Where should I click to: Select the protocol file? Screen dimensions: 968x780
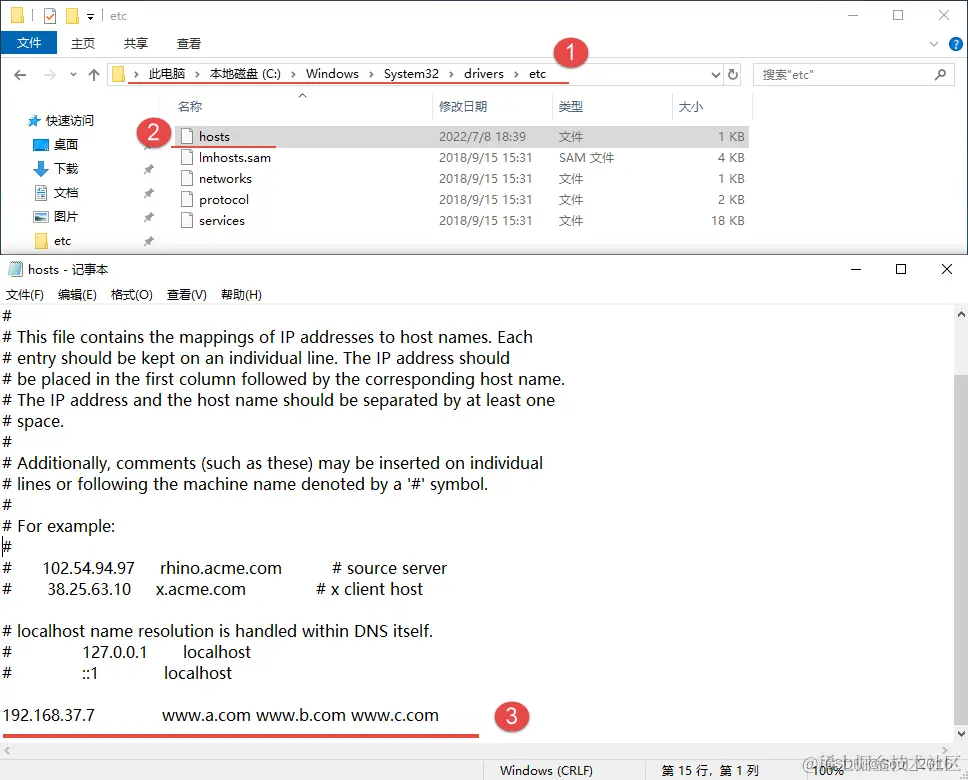point(462,199)
